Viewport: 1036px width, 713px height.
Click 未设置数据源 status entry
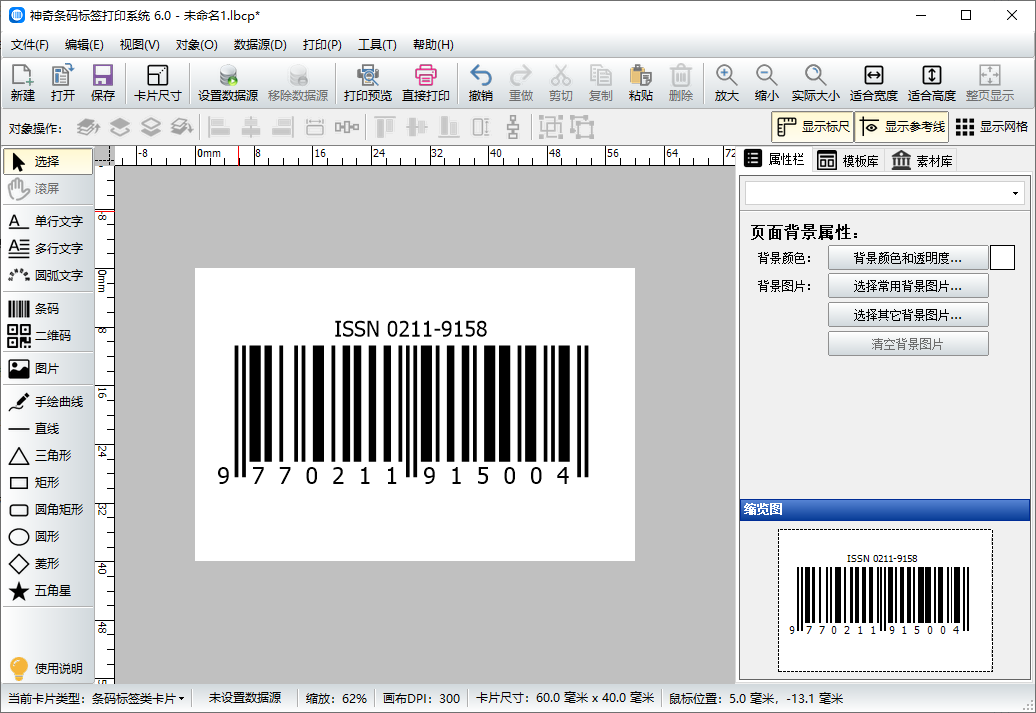pos(244,698)
